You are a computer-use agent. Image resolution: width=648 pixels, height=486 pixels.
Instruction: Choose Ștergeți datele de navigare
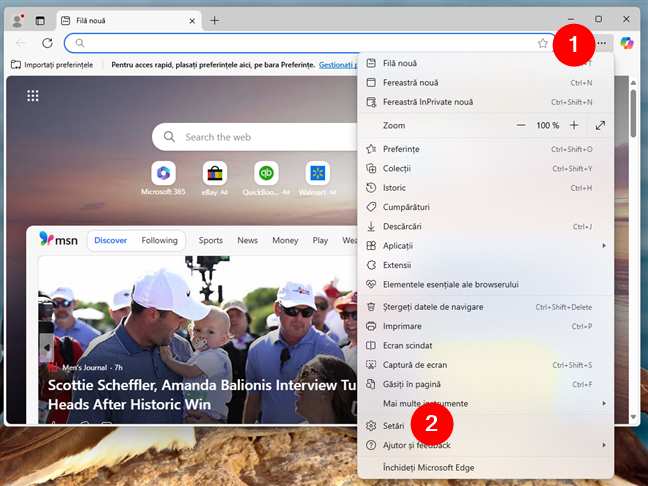(485, 307)
